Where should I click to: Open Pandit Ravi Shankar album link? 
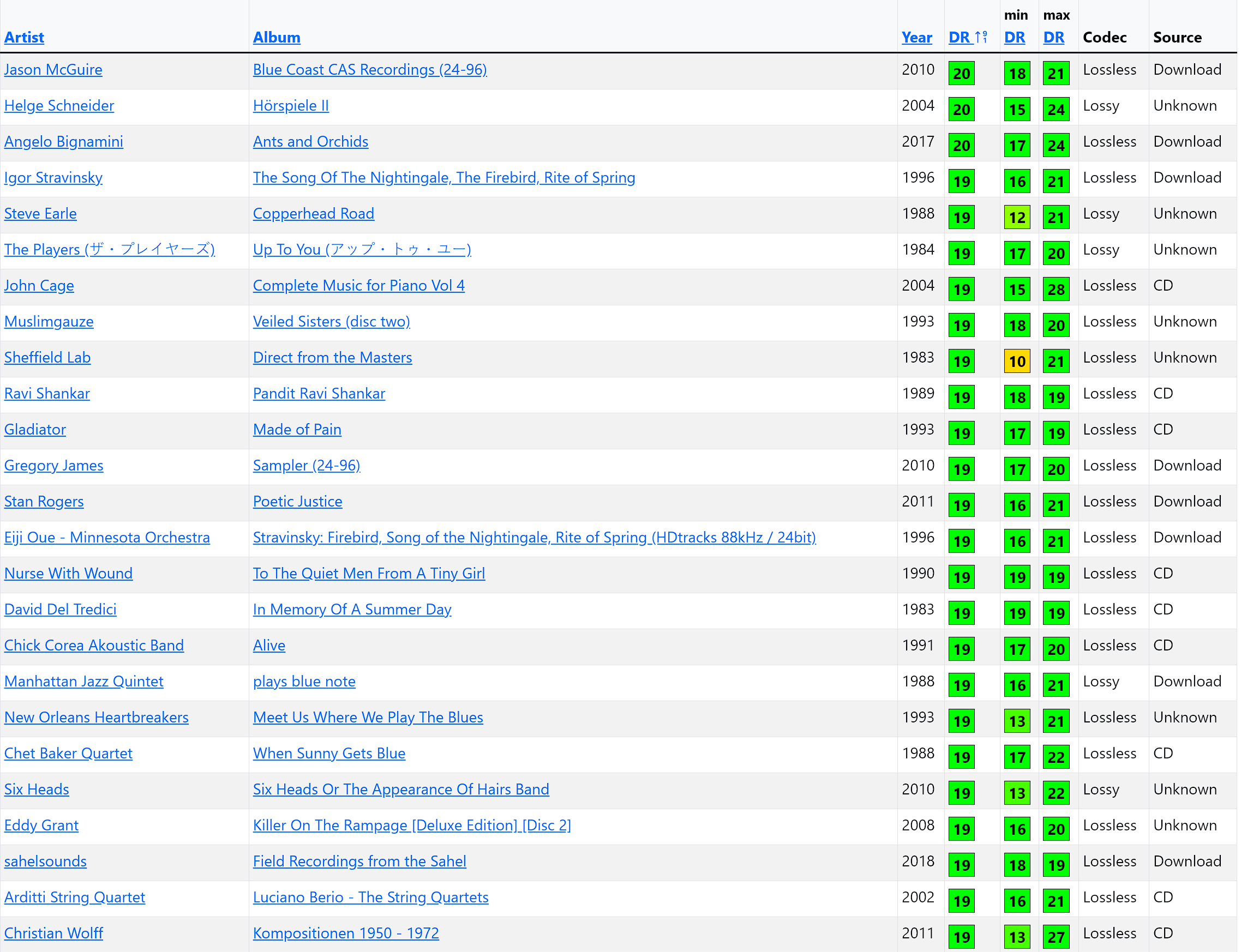pyautogui.click(x=319, y=393)
